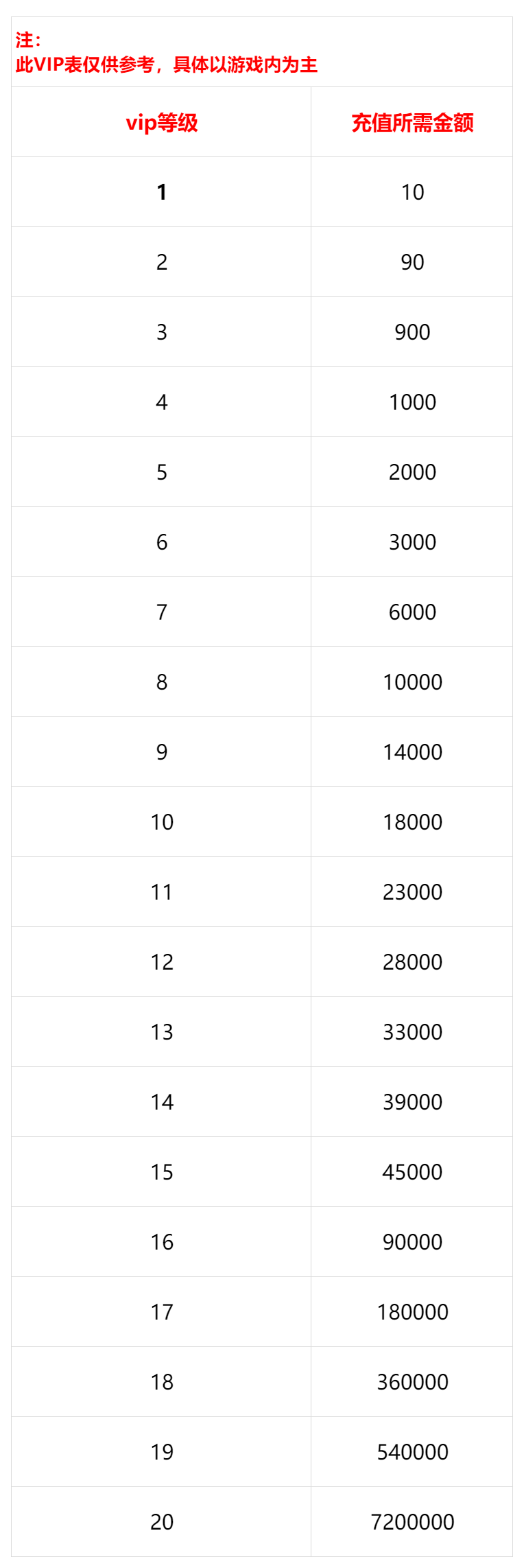Image resolution: width=524 pixels, height=1568 pixels.
Task: Click the VIP level 3 cell
Action: click(x=161, y=332)
